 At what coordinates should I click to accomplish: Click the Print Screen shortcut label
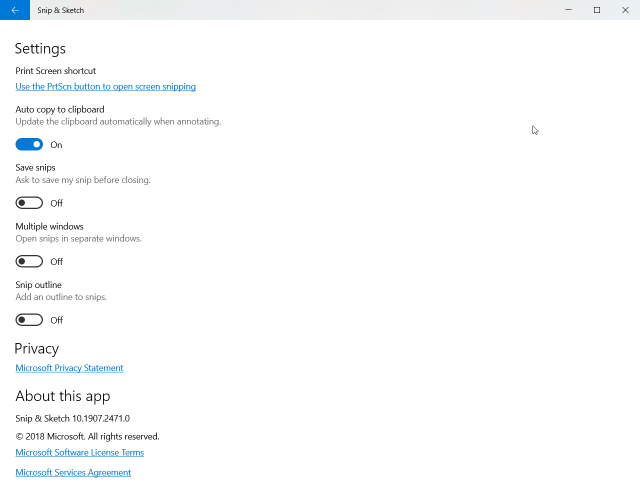tap(56, 71)
